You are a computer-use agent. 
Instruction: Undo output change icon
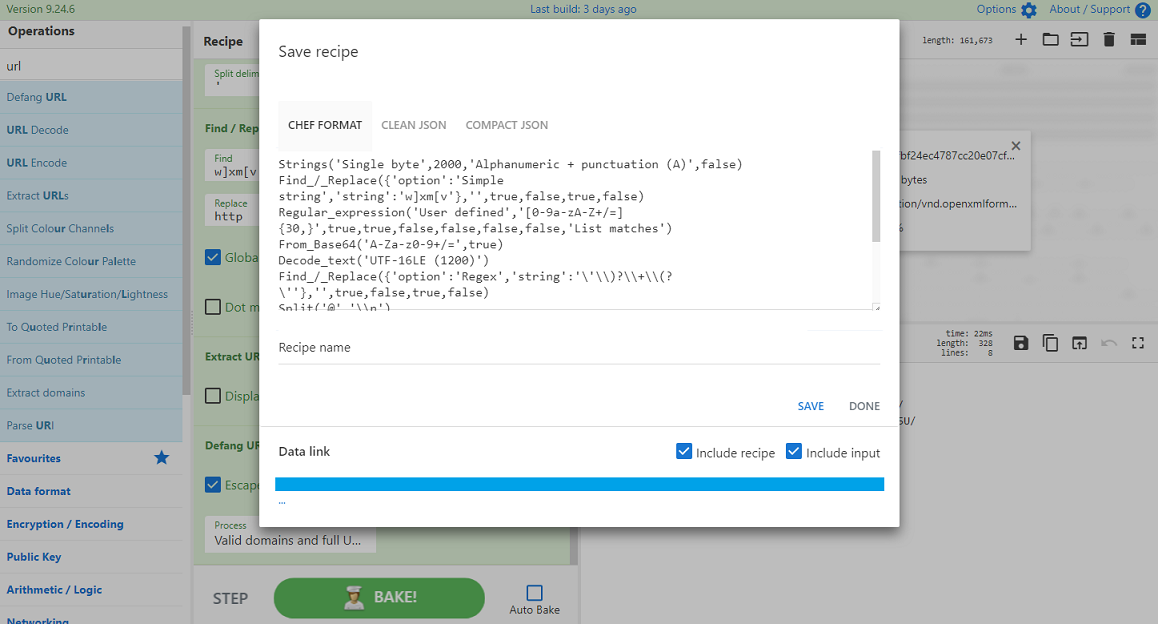pos(1109,343)
